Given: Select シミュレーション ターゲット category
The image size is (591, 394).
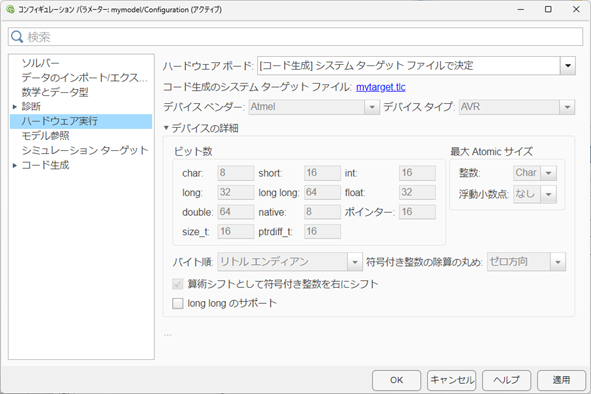Looking at the screenshot, I should coord(85,150).
